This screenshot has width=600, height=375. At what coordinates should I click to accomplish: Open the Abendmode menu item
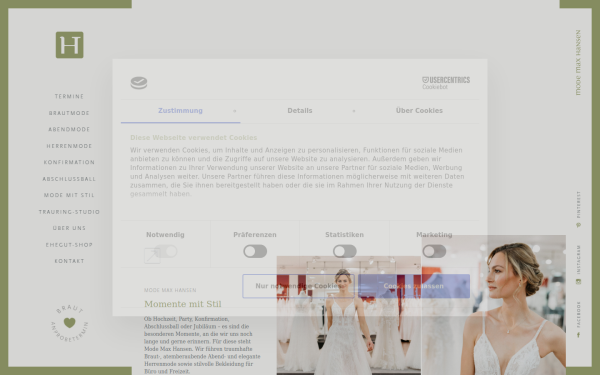coord(69,129)
